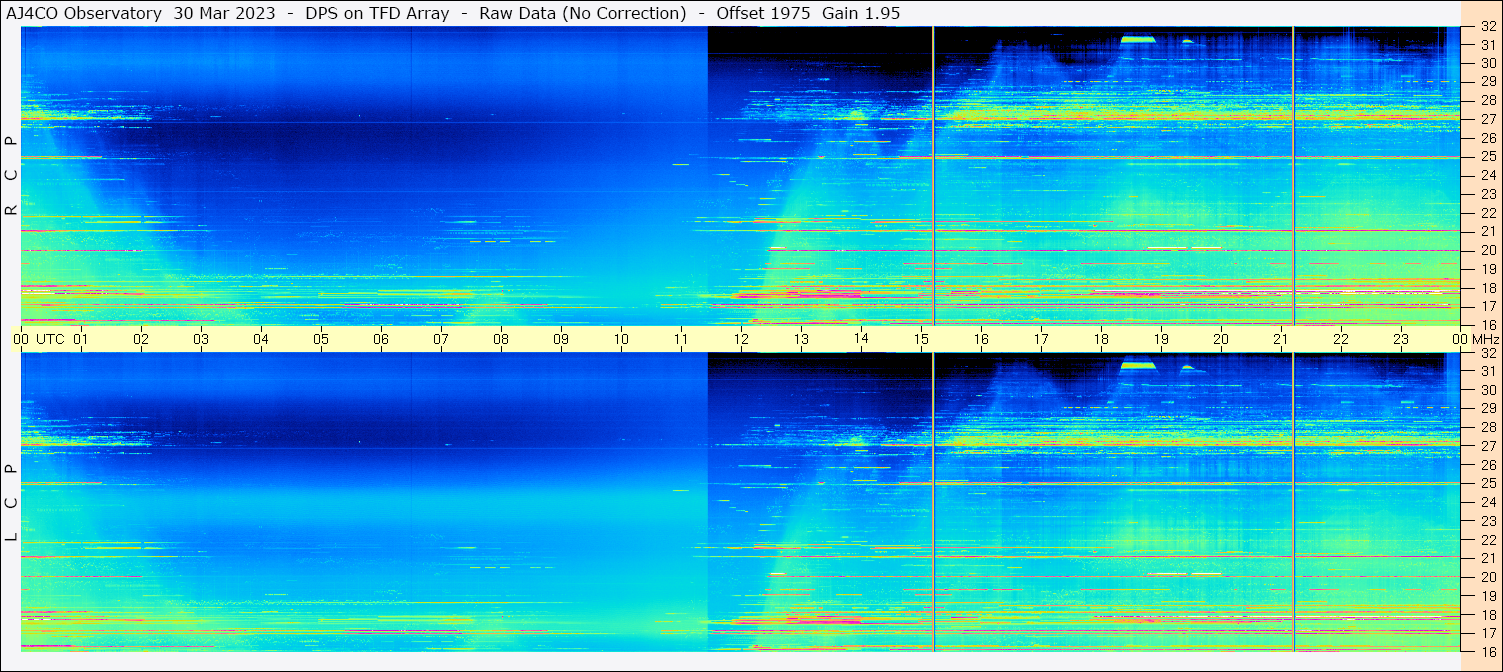Click the 00 UTC label on time axis
The image size is (1503, 672).
pos(39,339)
